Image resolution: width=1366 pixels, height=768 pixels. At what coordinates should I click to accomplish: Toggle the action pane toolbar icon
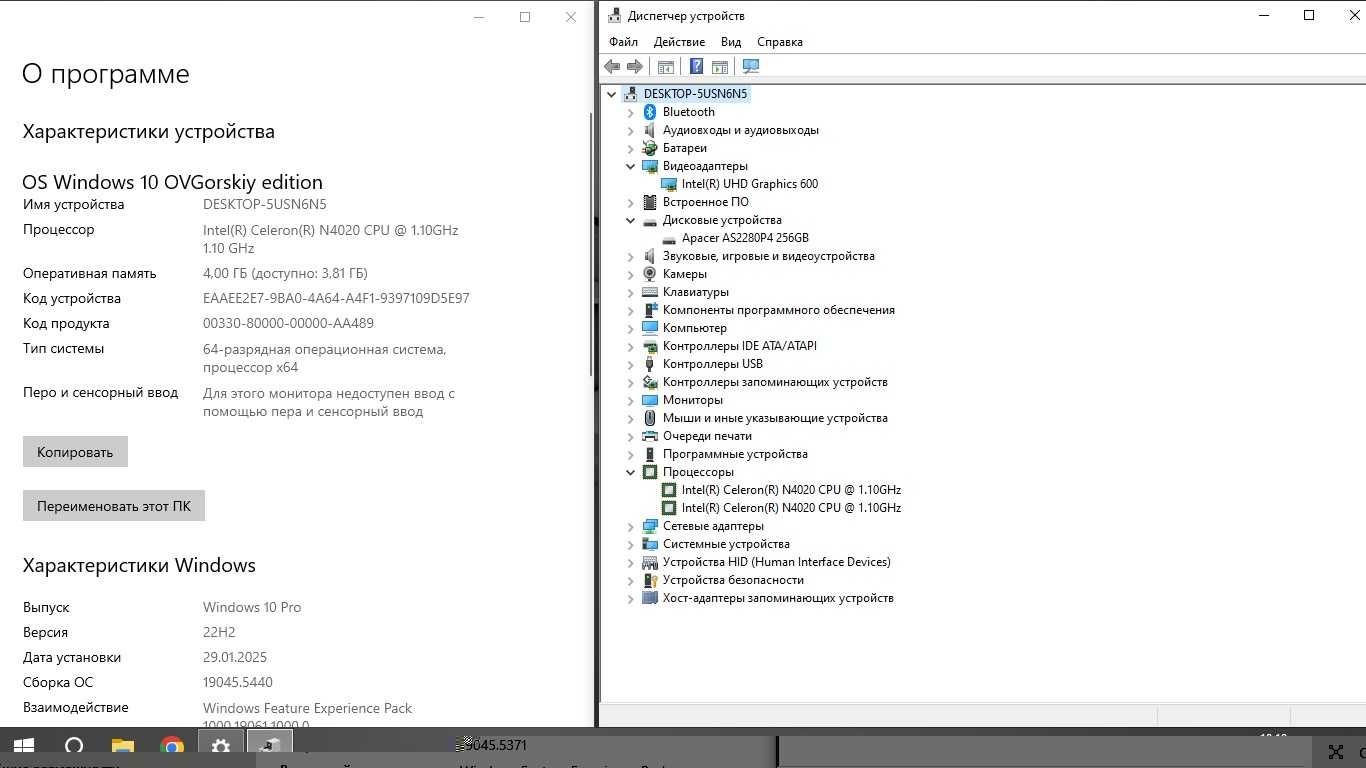pyautogui.click(x=719, y=66)
